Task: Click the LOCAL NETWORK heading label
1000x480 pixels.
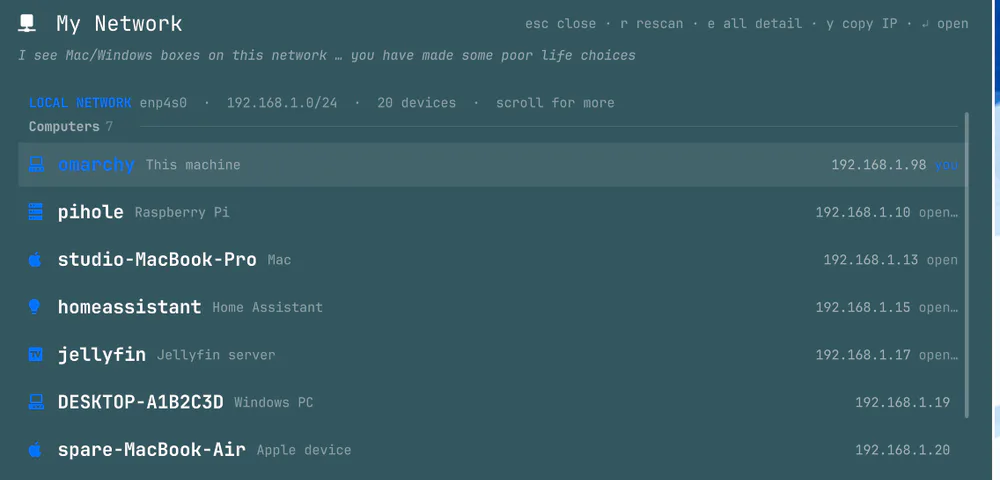Action: click(80, 103)
